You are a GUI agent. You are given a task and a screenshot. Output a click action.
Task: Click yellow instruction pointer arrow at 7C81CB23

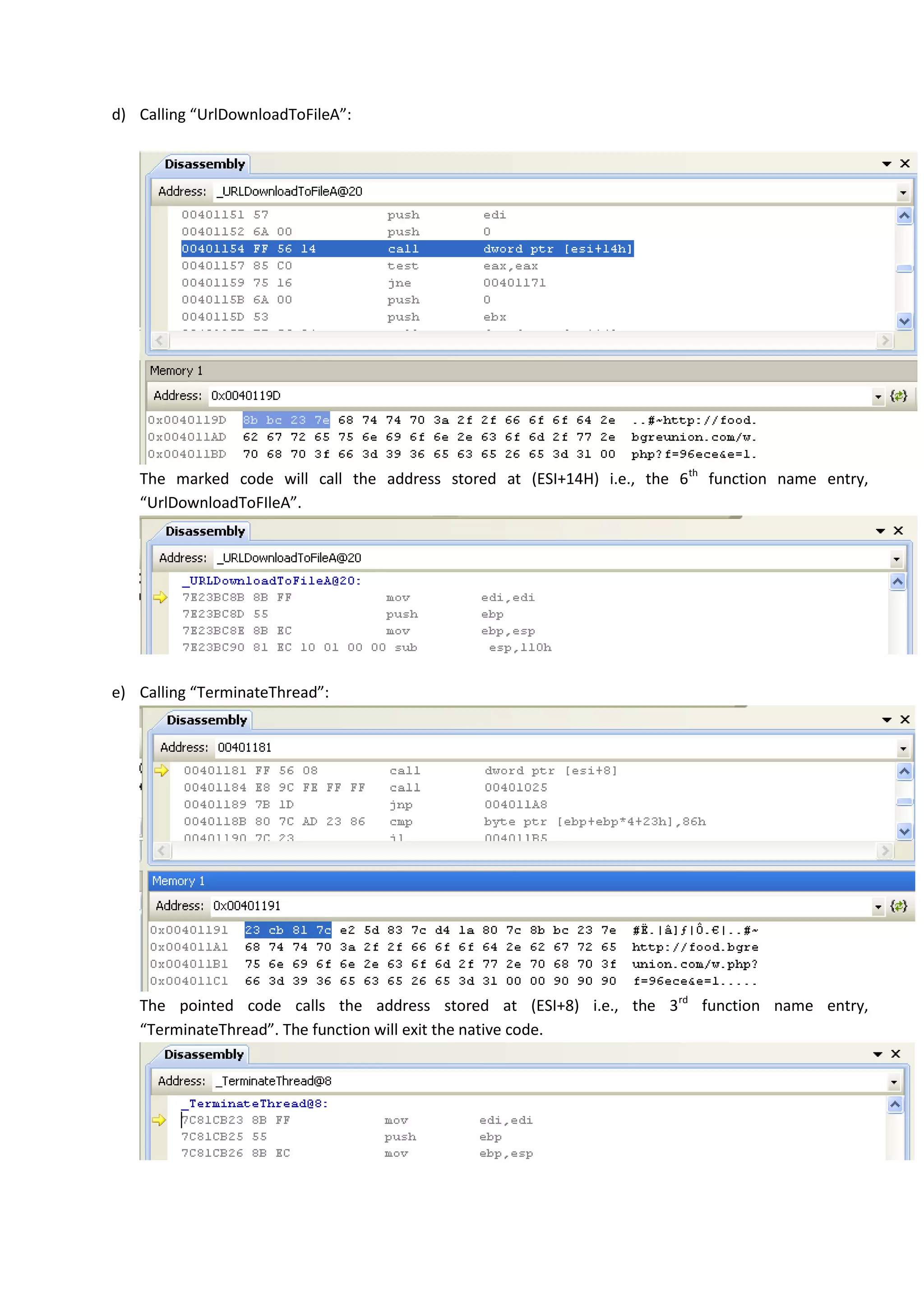(159, 1120)
